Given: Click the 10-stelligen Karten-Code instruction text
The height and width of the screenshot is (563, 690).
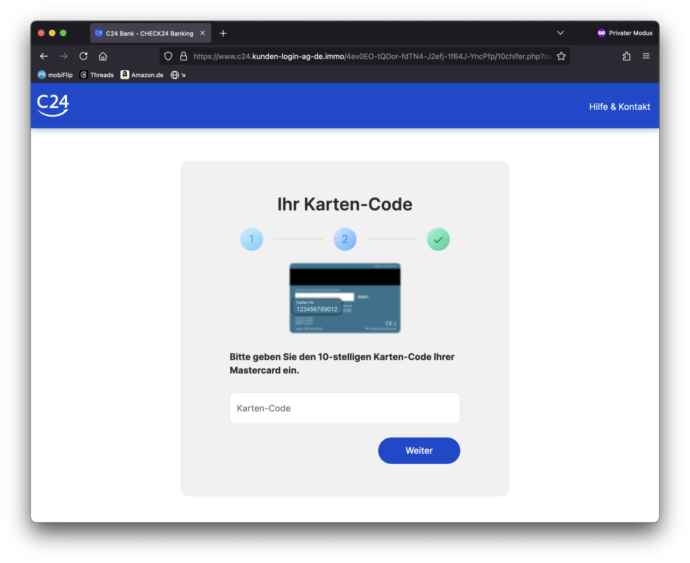Looking at the screenshot, I should pyautogui.click(x=342, y=364).
